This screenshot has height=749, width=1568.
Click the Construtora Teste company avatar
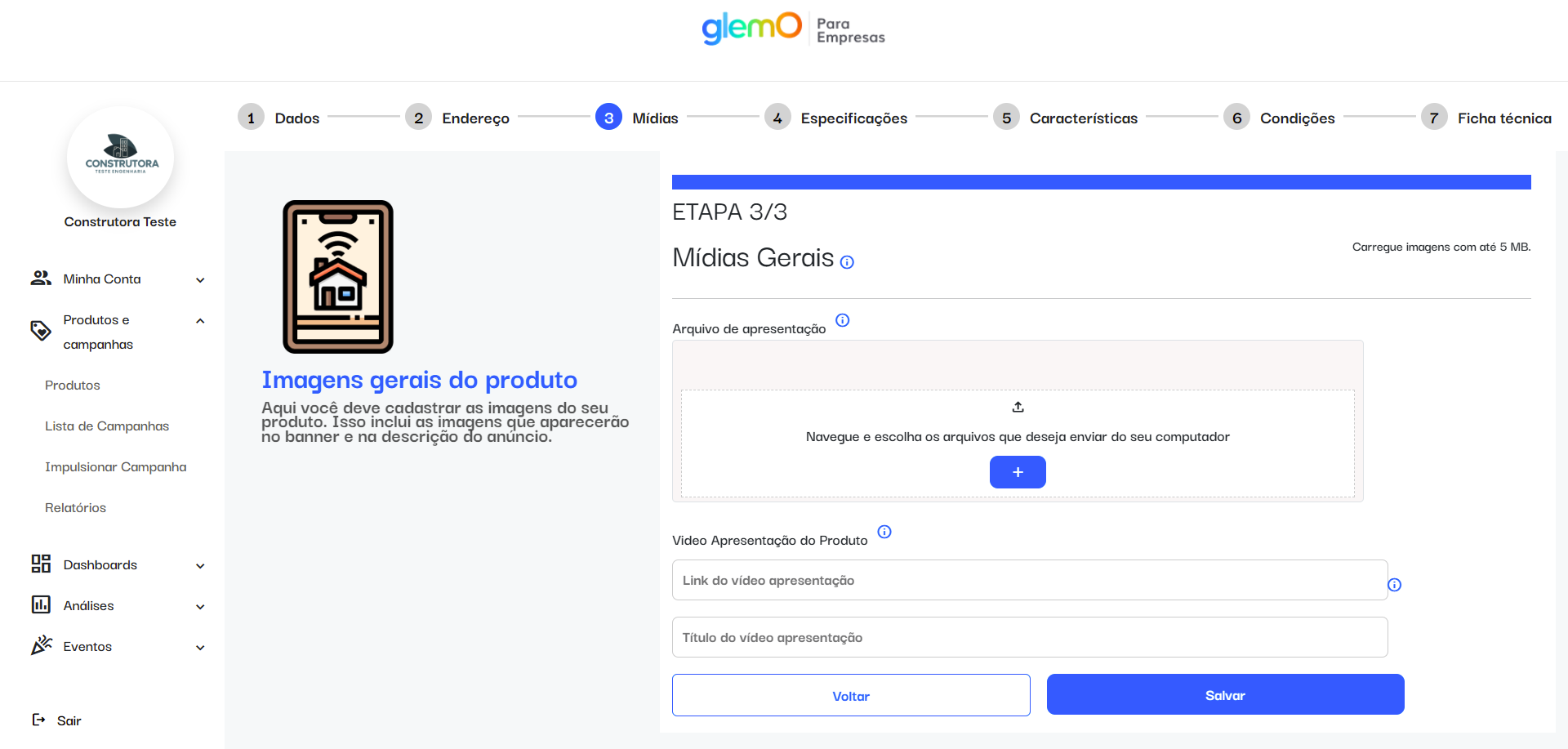click(x=121, y=157)
